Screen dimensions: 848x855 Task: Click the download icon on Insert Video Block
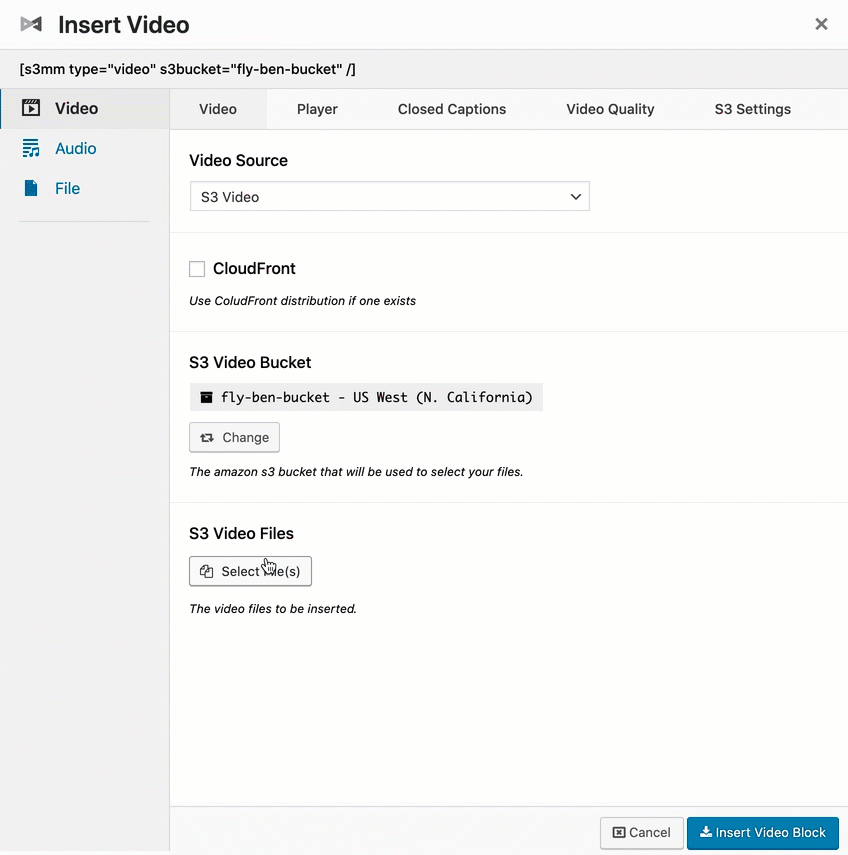point(706,832)
